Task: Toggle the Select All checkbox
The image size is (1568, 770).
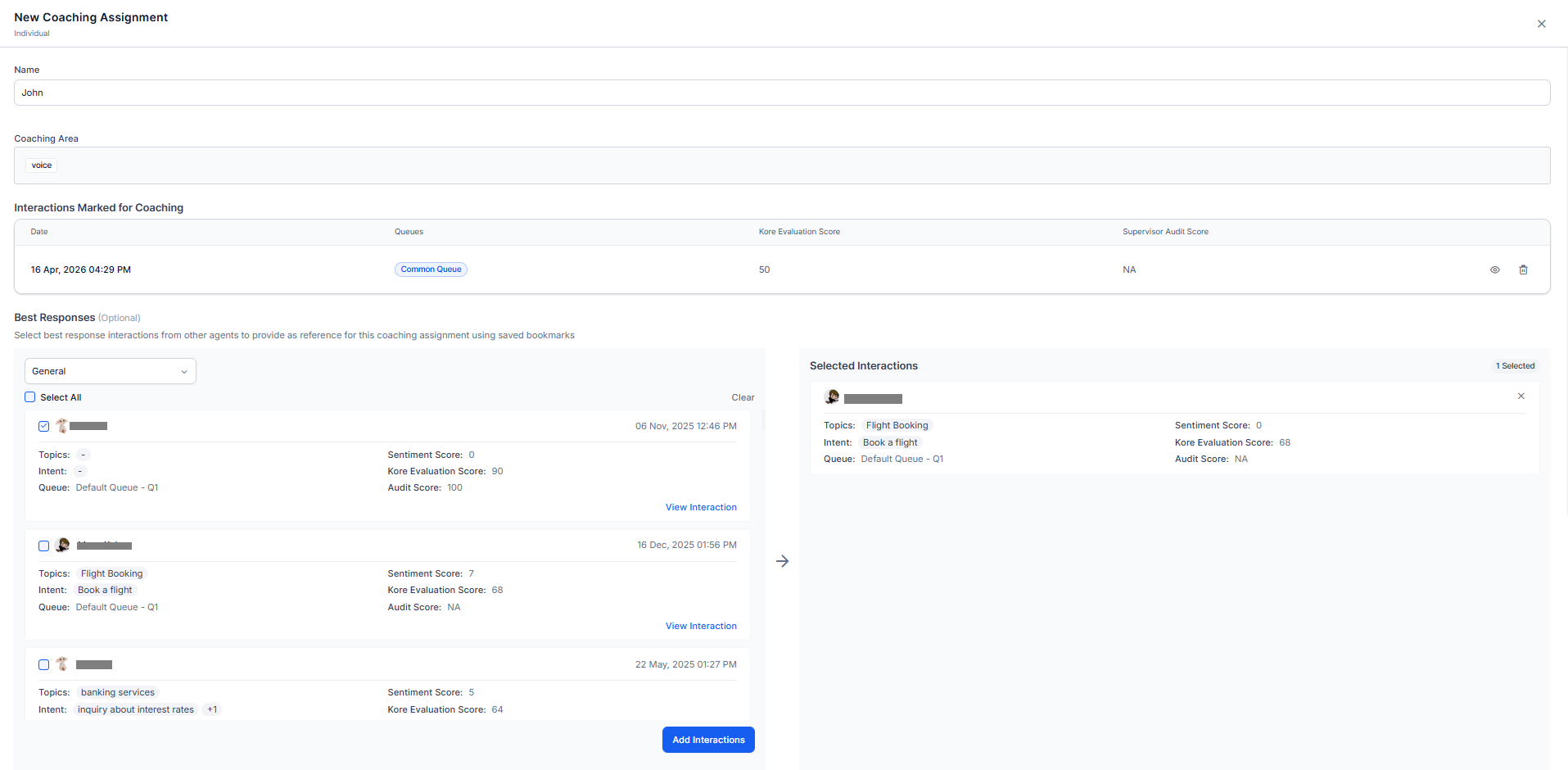Action: [x=30, y=397]
